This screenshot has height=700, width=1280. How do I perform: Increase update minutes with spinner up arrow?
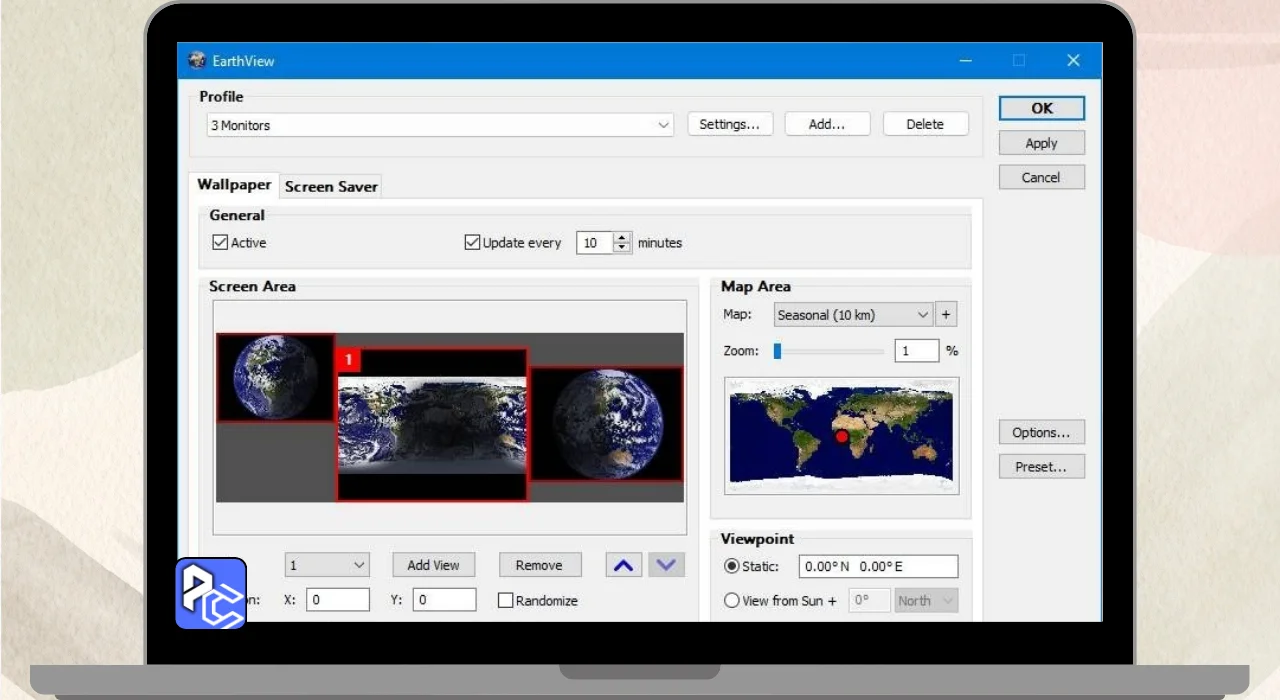(x=623, y=238)
